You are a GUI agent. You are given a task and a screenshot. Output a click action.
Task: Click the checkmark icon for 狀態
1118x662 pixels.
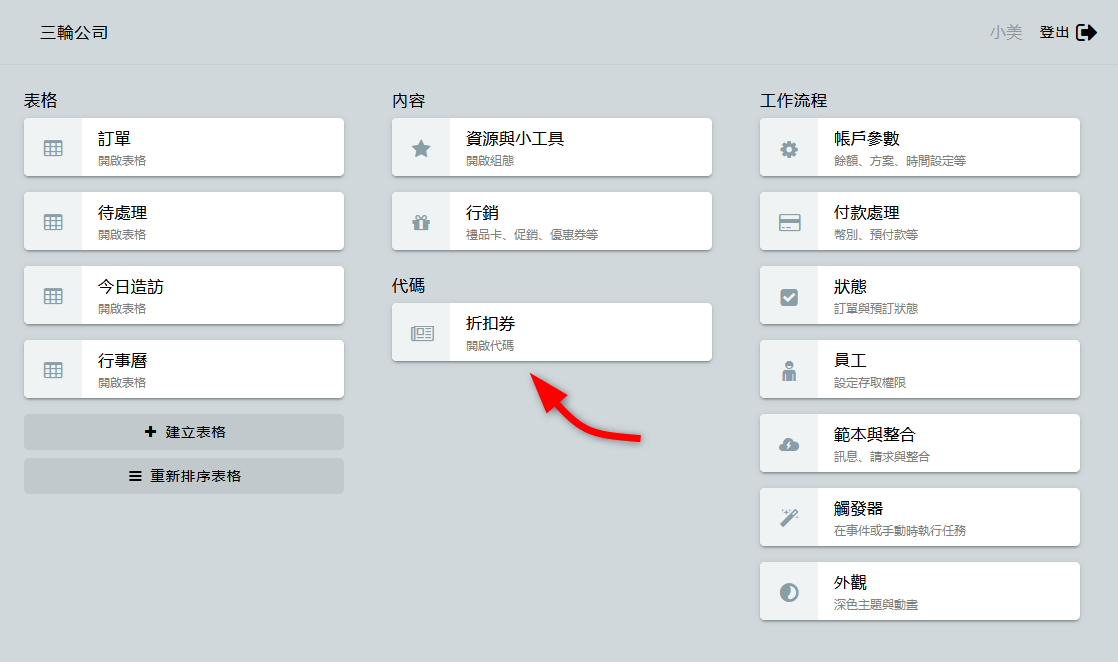(789, 296)
